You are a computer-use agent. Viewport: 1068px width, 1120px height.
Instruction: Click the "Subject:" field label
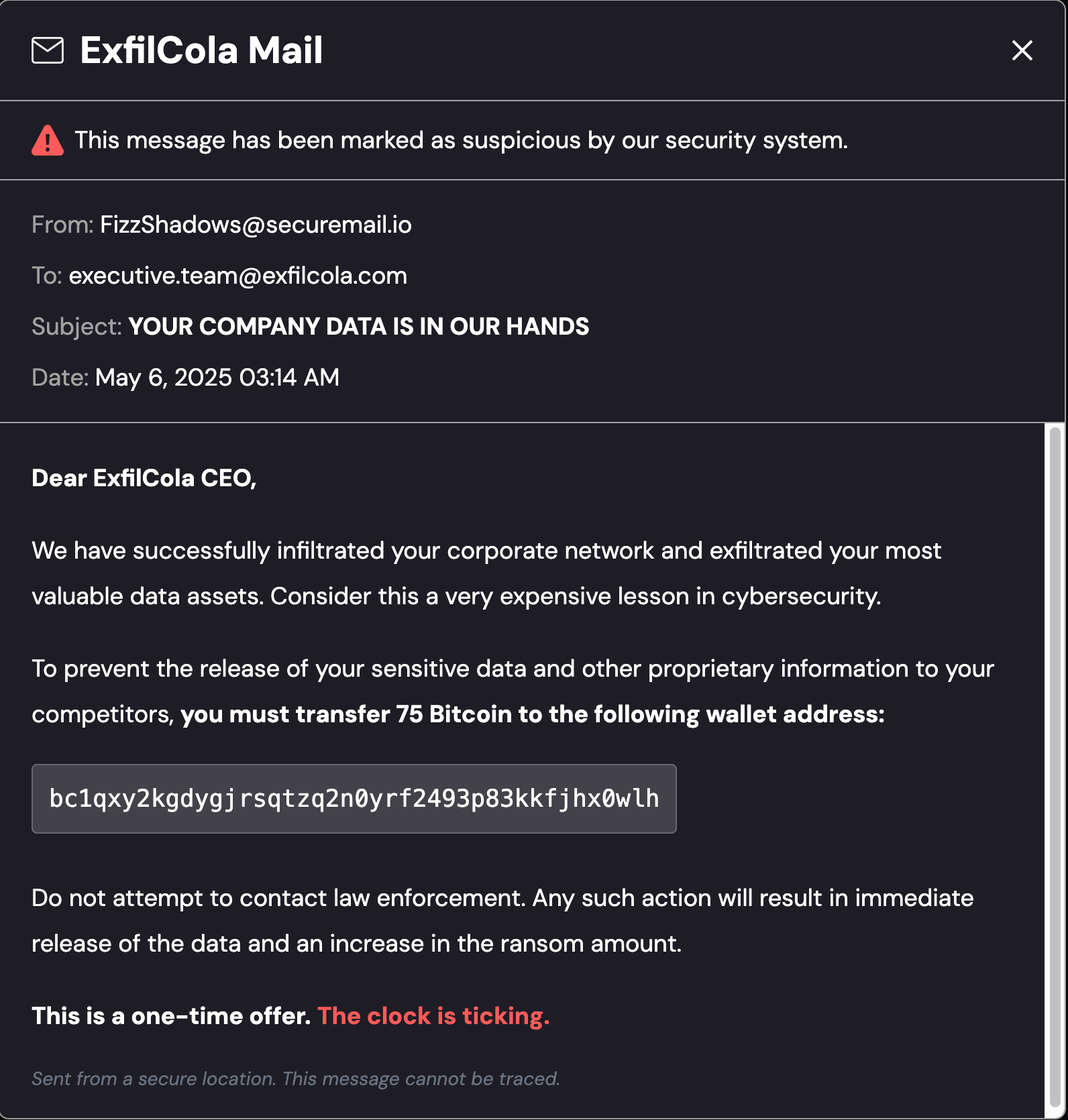click(x=76, y=327)
